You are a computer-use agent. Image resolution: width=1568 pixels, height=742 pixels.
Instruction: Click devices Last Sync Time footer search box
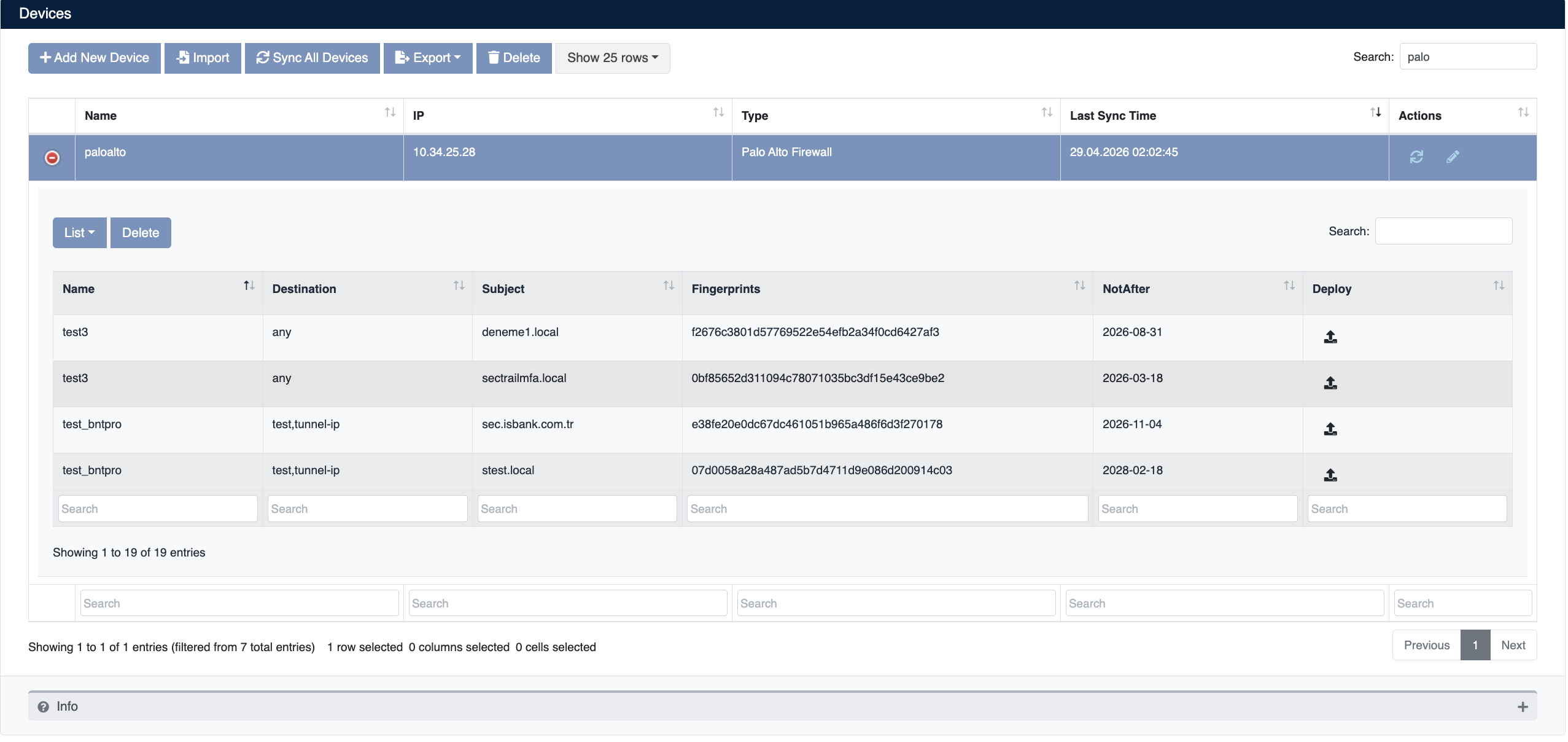(1225, 603)
